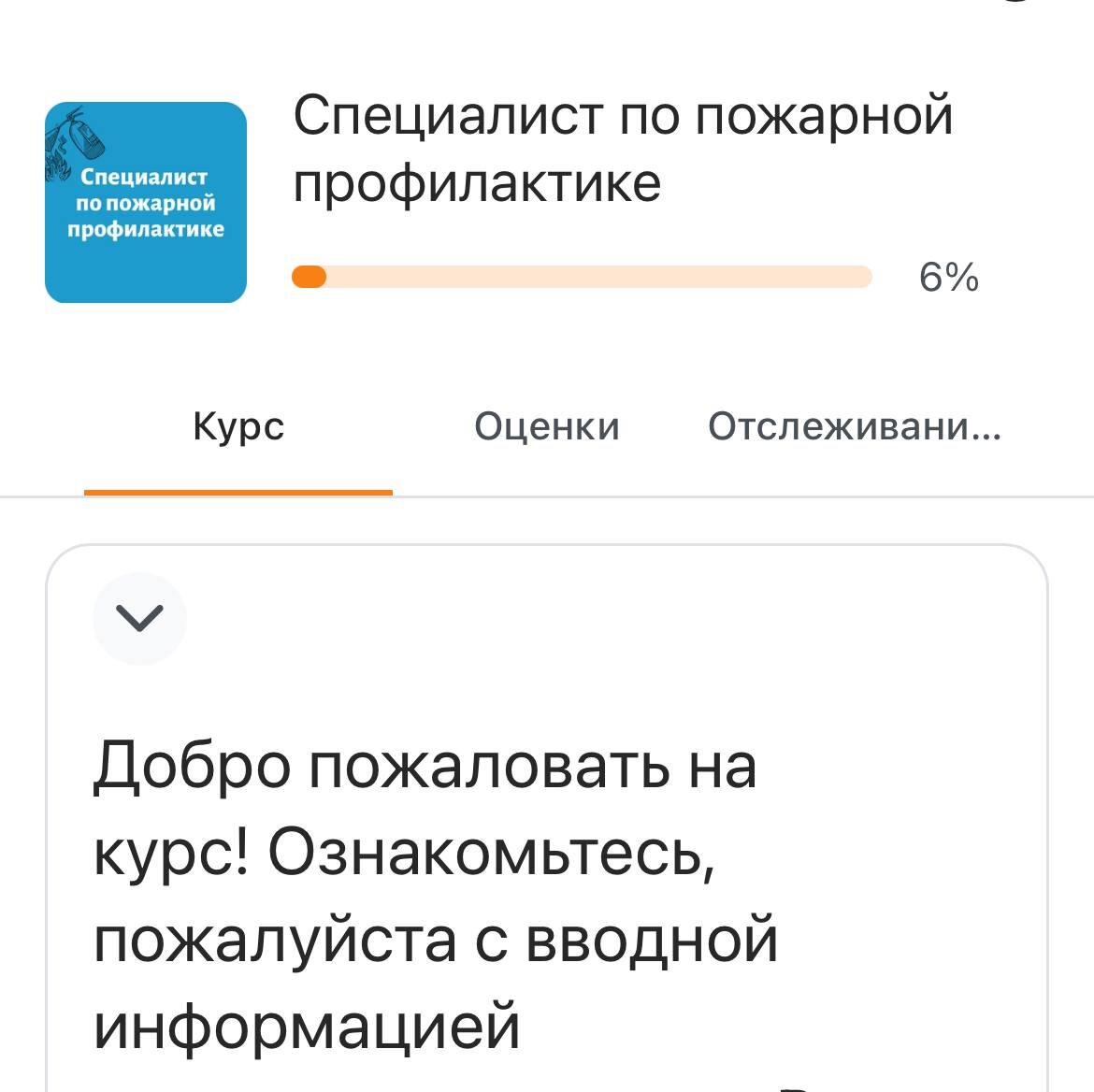Screen dimensions: 1094x1092
Task: Click the chevron icon inside the lesson card
Action: [138, 617]
